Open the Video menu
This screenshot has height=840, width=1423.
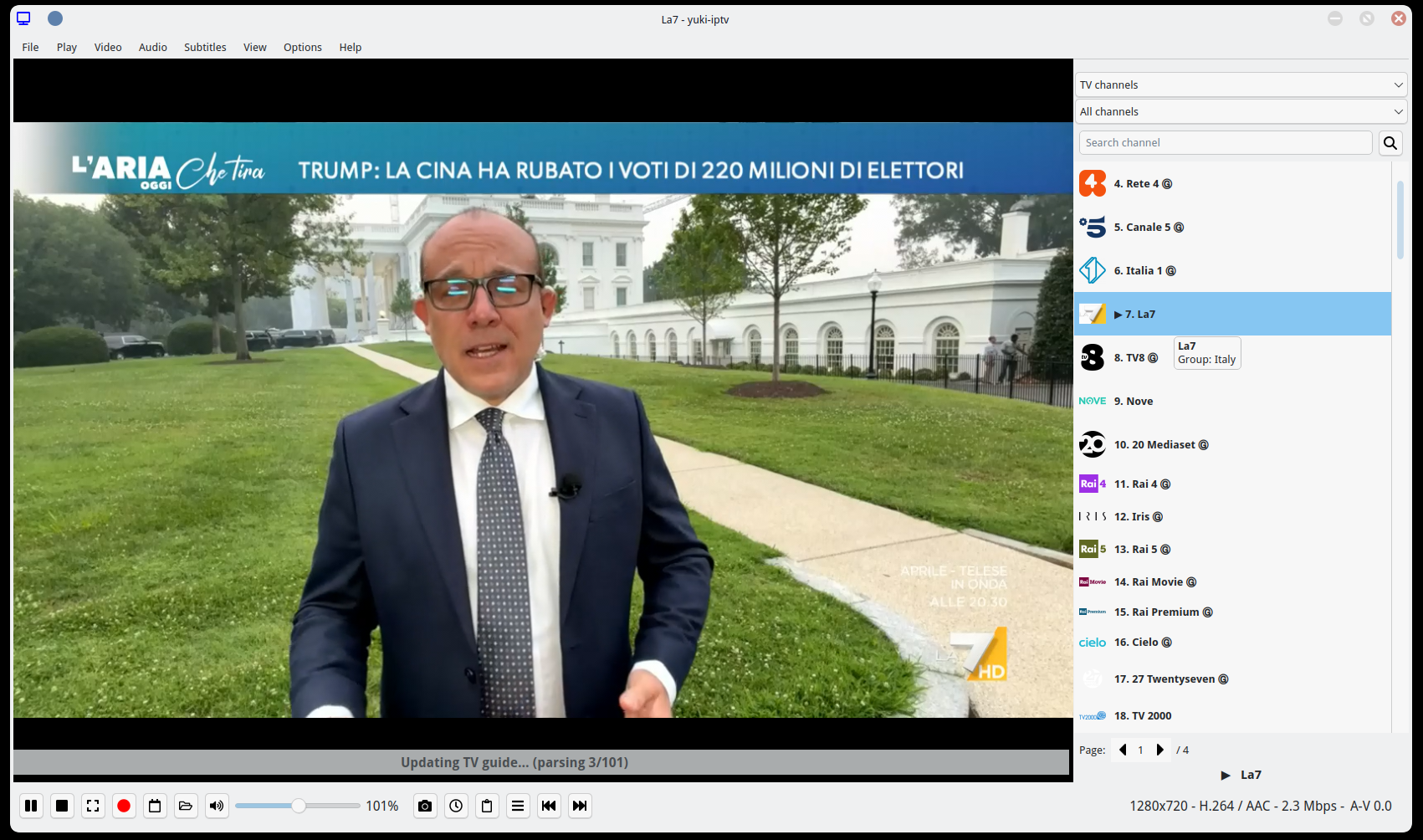tap(108, 48)
